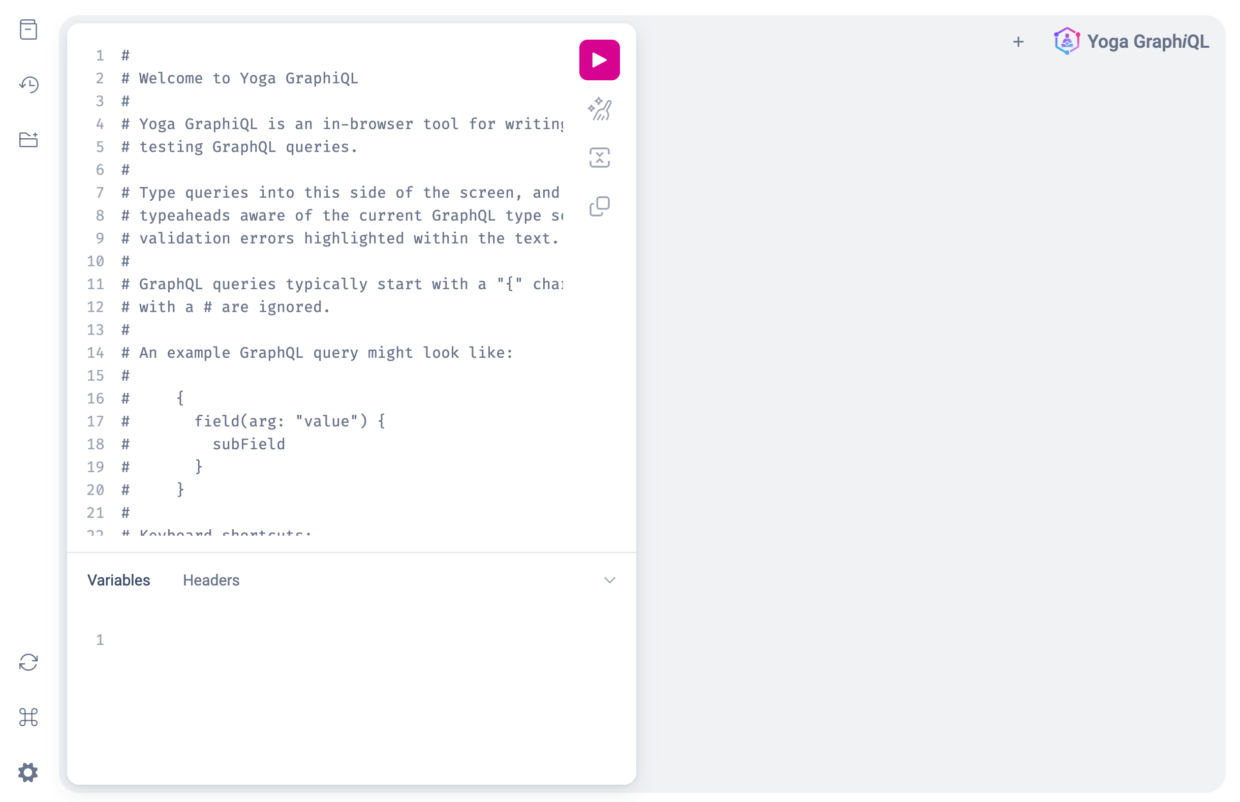
Task: Collapse the Variables editor panel
Action: click(609, 580)
